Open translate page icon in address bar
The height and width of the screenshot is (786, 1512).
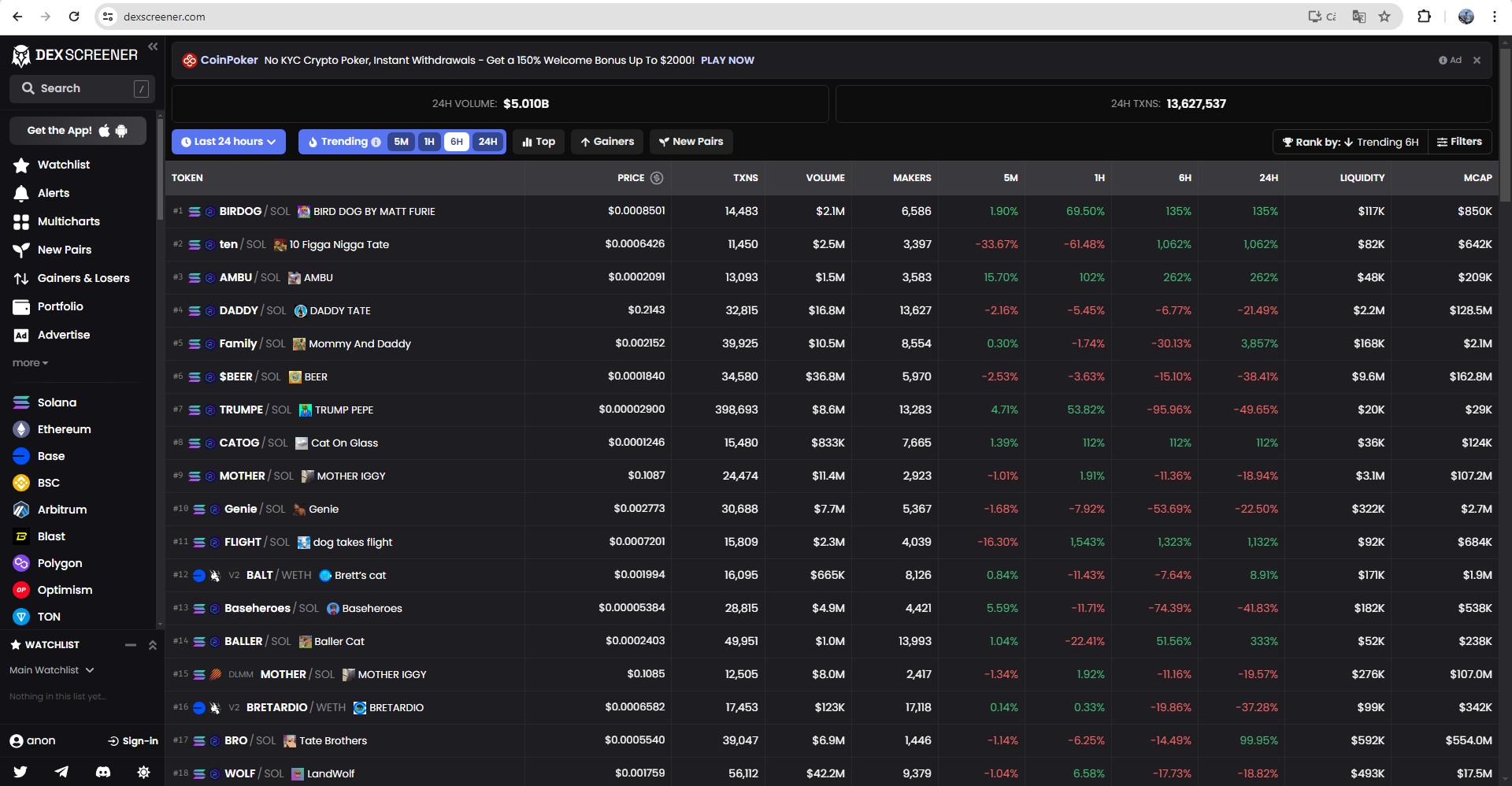pos(1359,17)
